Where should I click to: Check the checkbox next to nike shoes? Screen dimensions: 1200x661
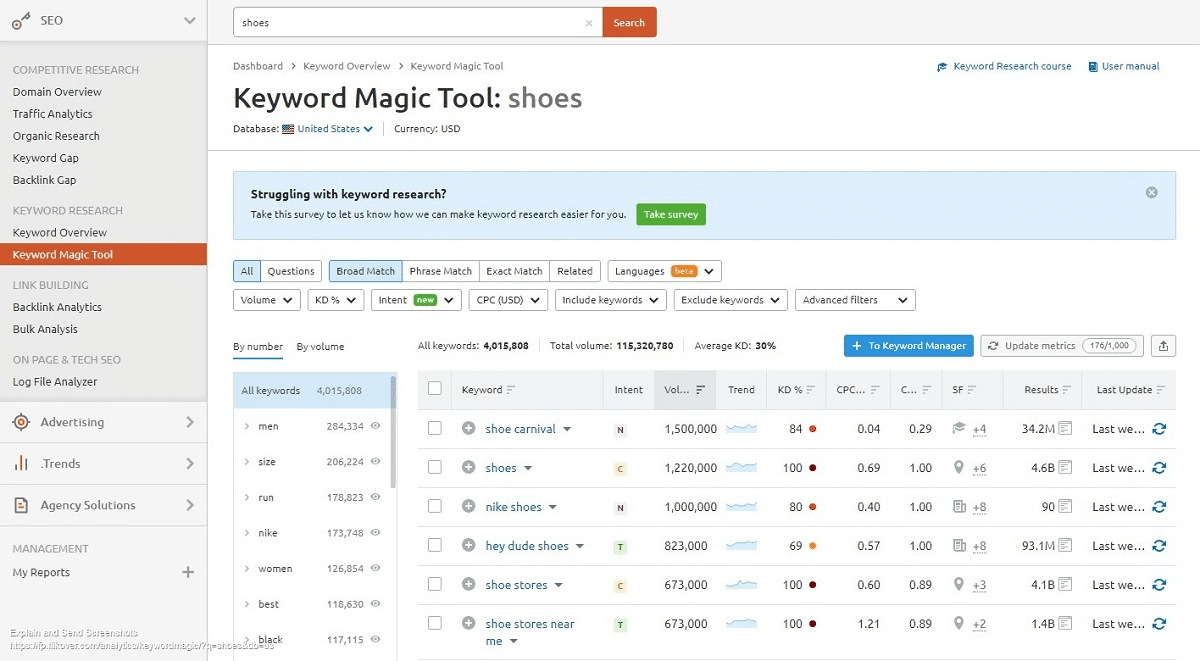435,506
